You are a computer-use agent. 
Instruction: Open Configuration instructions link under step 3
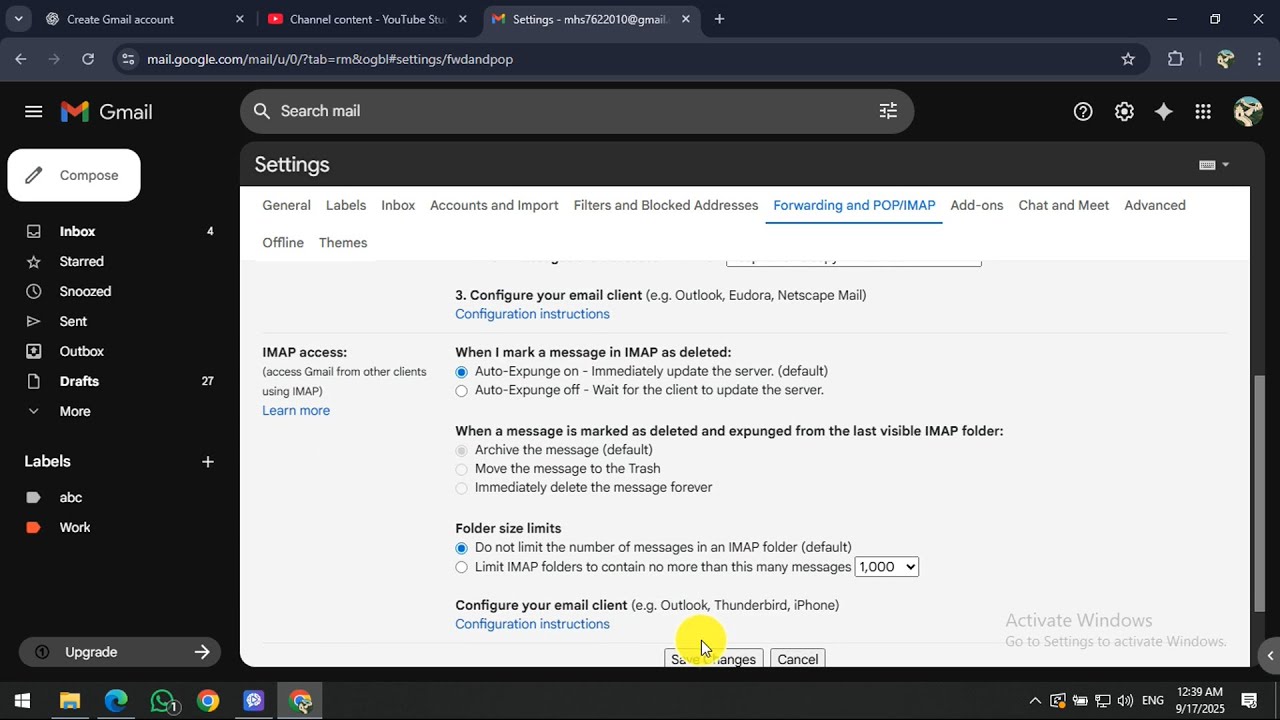click(532, 314)
